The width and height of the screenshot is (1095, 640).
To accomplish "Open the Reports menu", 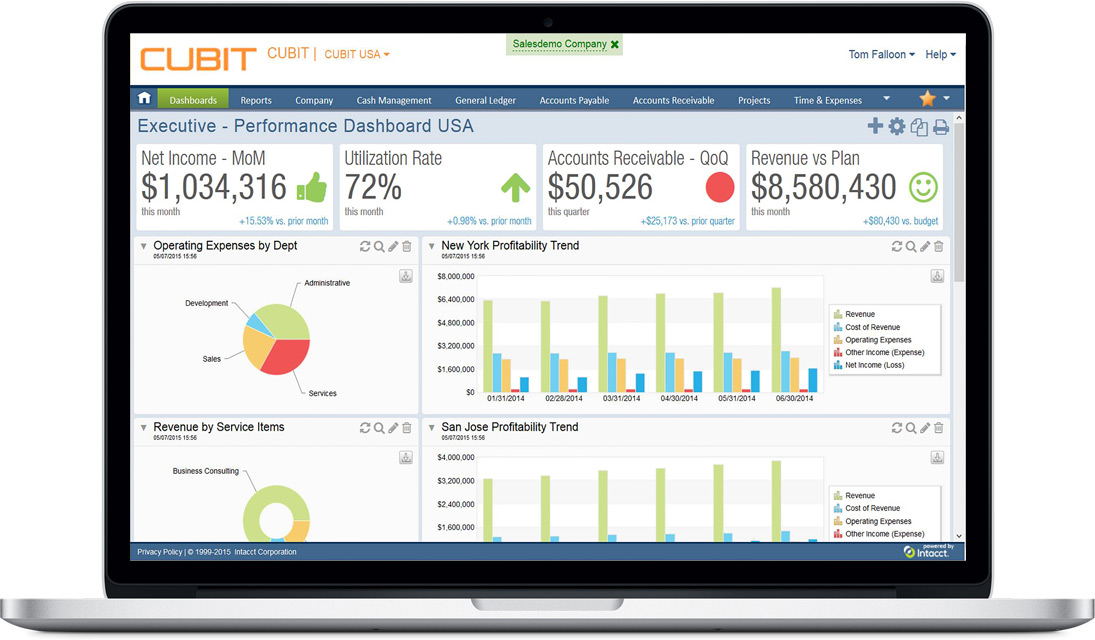I will 256,100.
